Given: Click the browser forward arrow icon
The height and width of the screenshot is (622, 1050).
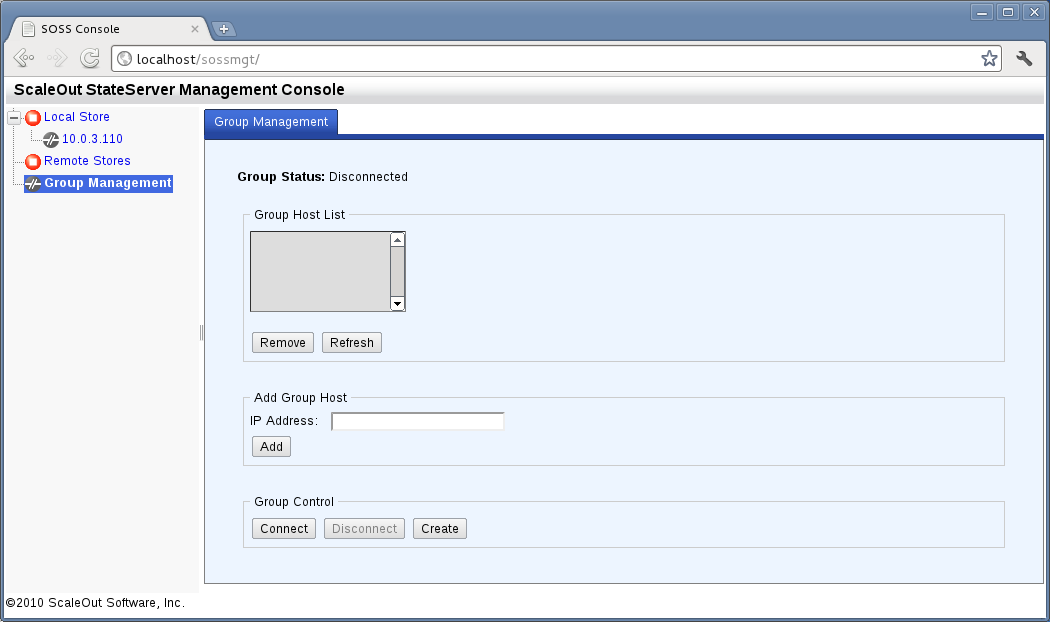Looking at the screenshot, I should 57,58.
